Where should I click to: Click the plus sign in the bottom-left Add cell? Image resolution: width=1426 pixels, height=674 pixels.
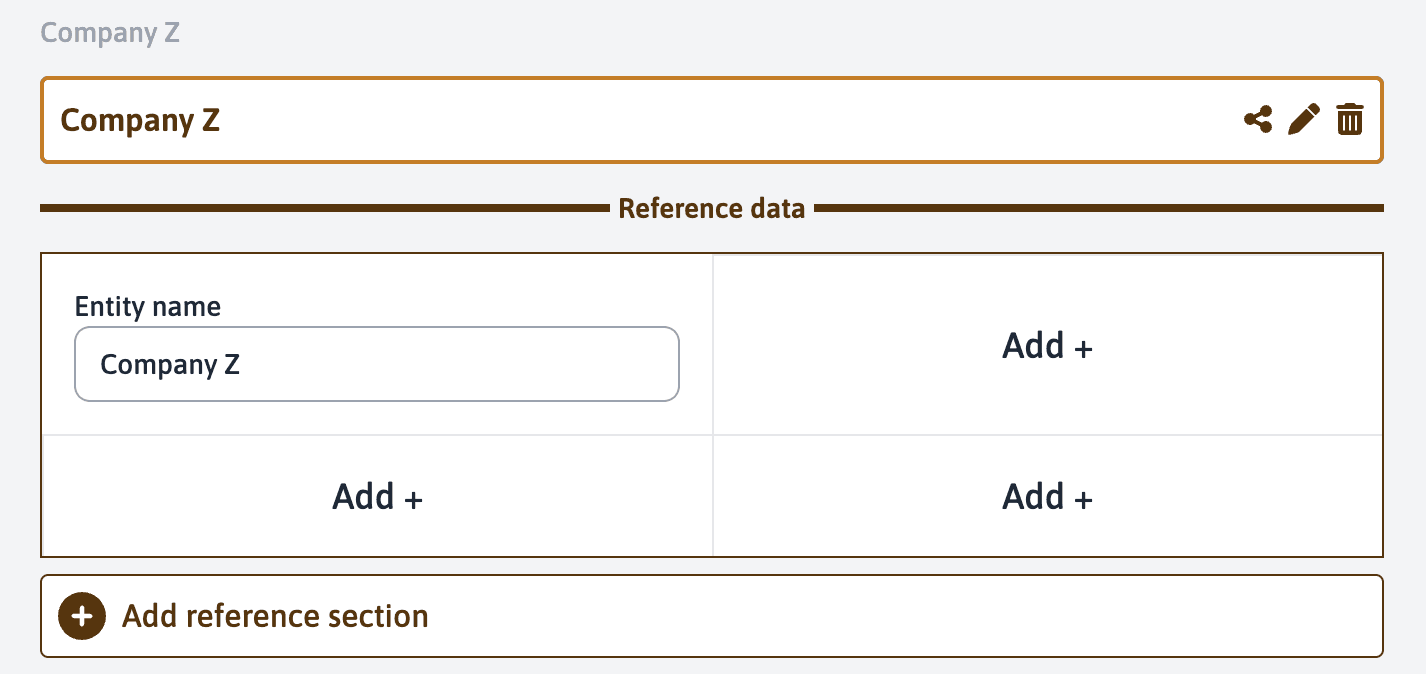[x=413, y=500]
